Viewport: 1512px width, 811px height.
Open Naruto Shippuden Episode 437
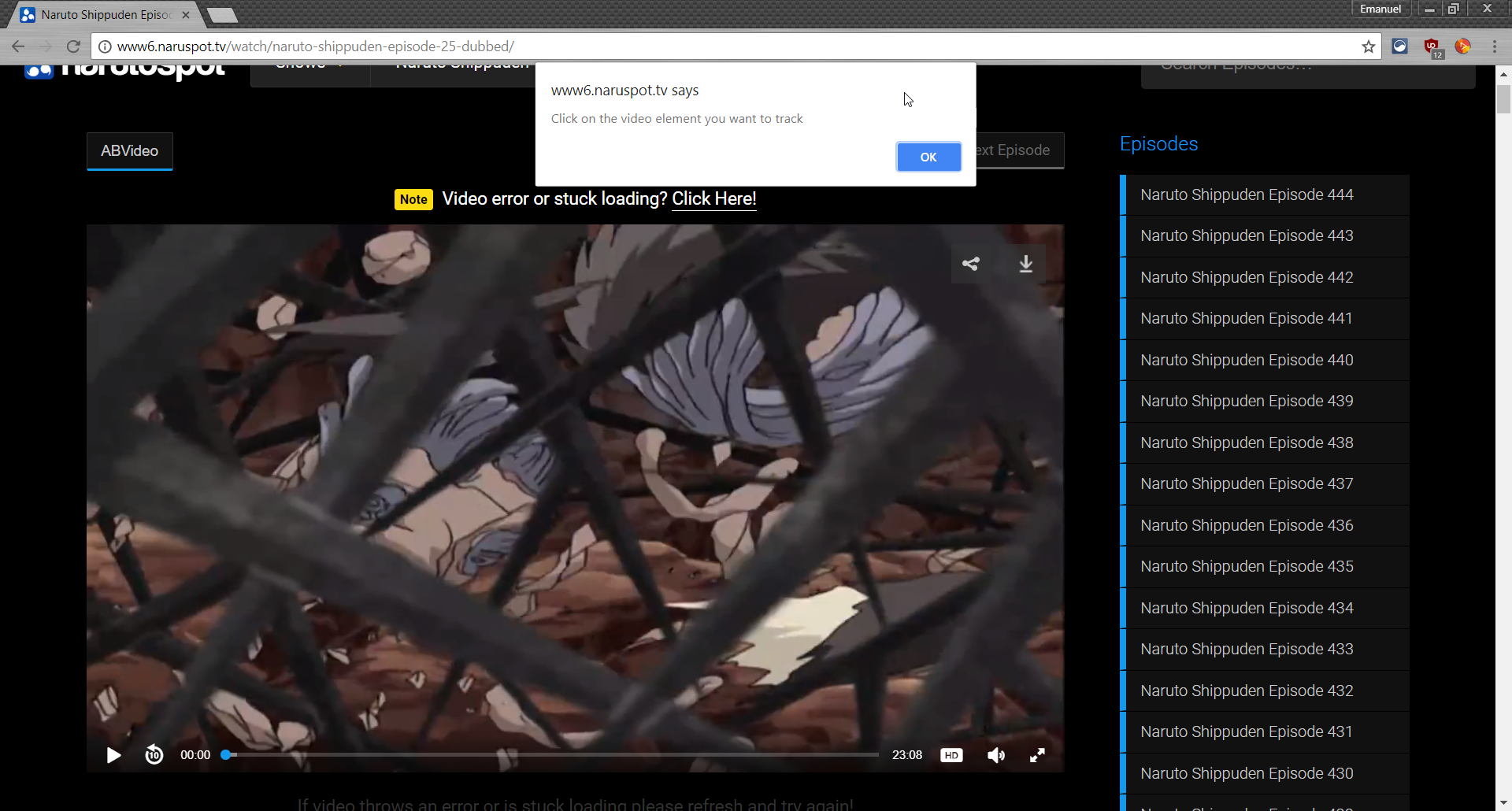(x=1264, y=483)
